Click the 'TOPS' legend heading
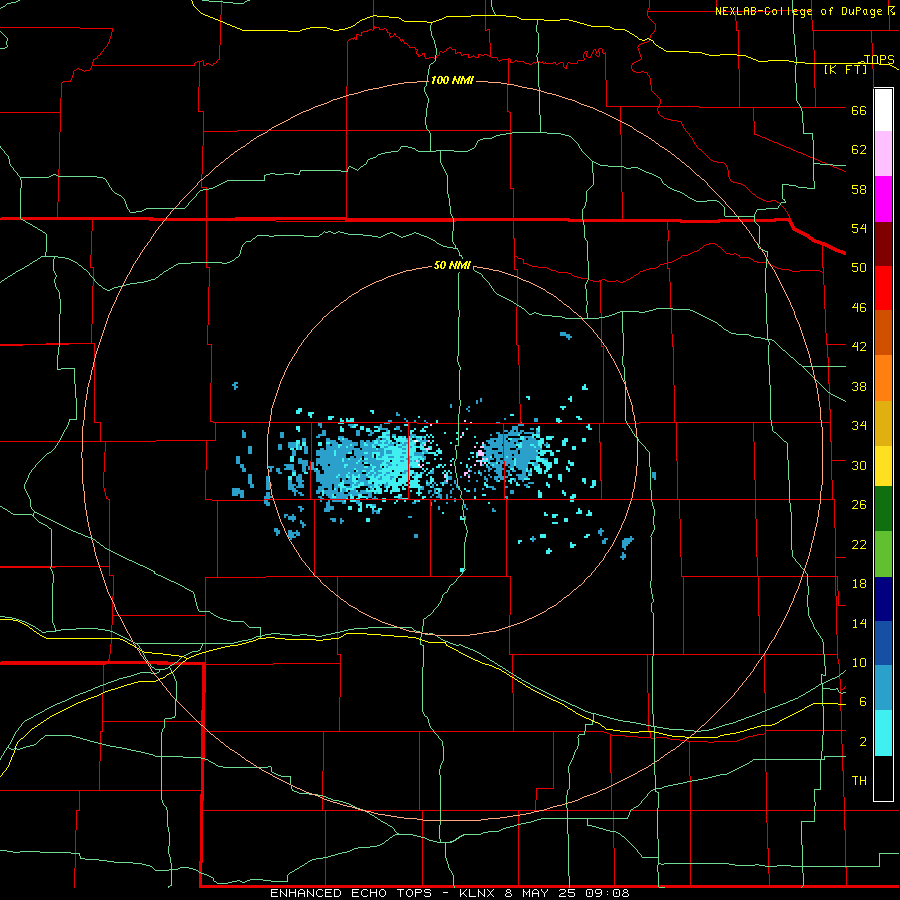This screenshot has width=900, height=900. pyautogui.click(x=879, y=59)
